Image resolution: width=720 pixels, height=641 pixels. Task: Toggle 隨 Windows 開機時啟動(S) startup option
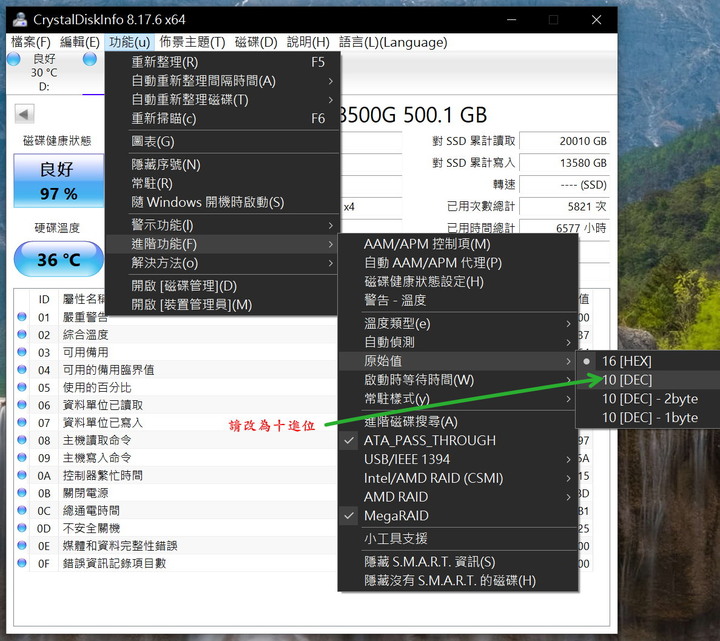(x=223, y=202)
